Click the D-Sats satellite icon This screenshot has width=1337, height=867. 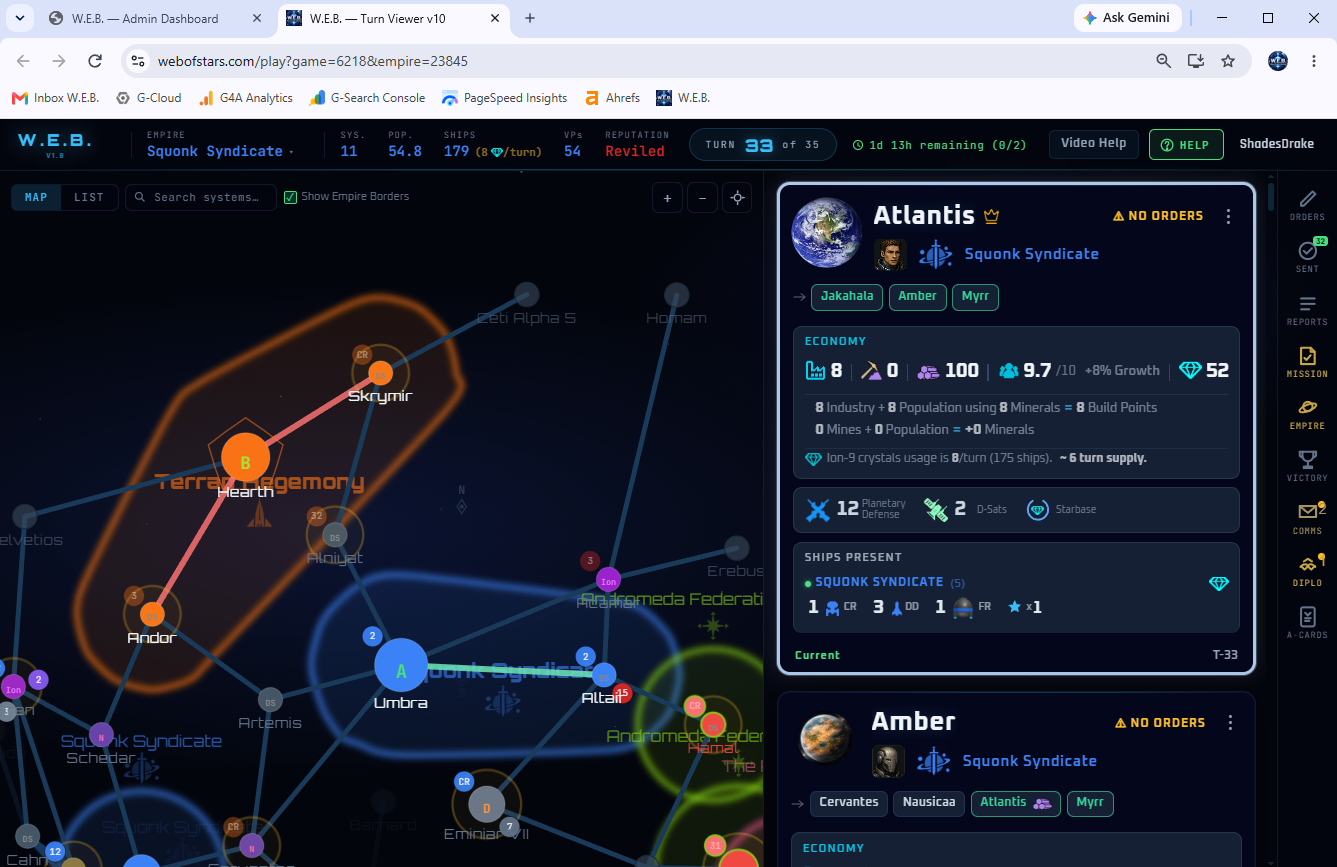(935, 509)
